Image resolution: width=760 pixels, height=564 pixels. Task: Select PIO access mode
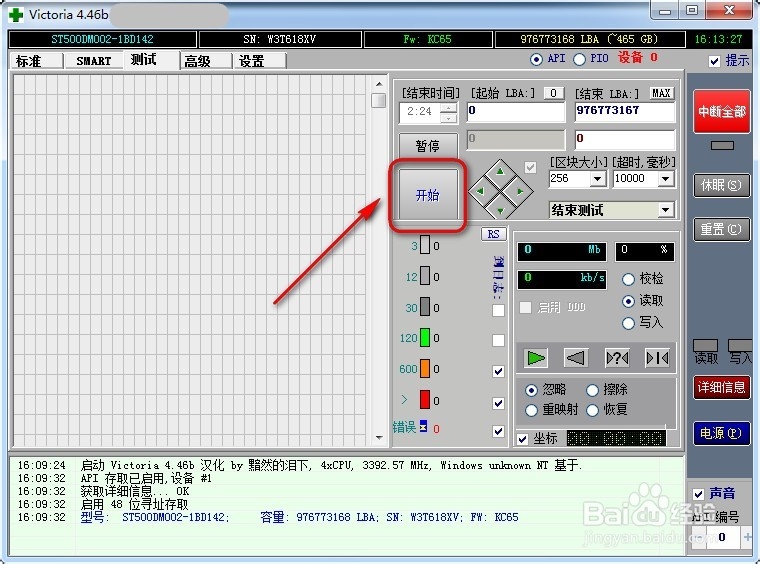click(x=579, y=59)
